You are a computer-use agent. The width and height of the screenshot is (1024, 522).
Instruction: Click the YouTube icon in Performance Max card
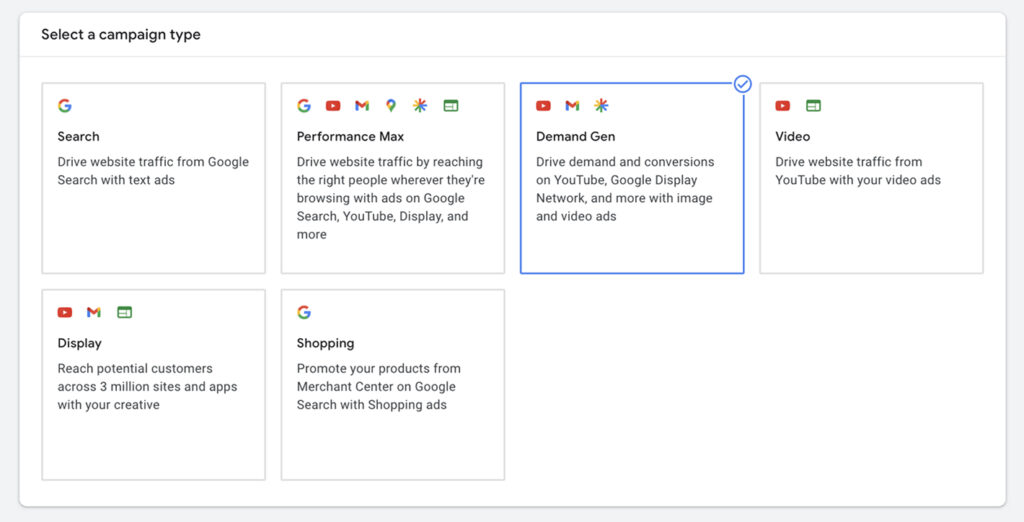coord(333,106)
